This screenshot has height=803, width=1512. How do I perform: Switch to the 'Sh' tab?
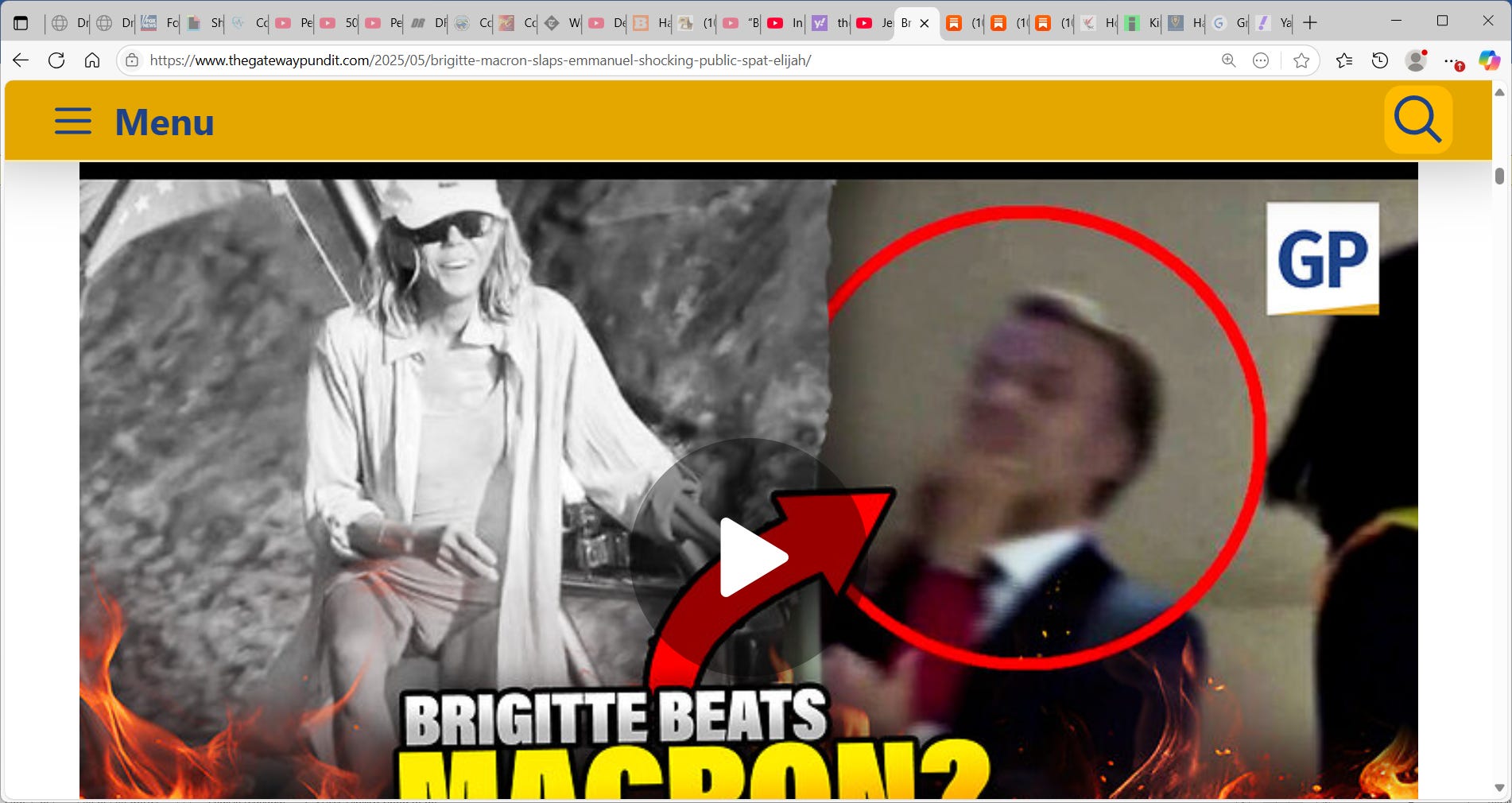(204, 23)
